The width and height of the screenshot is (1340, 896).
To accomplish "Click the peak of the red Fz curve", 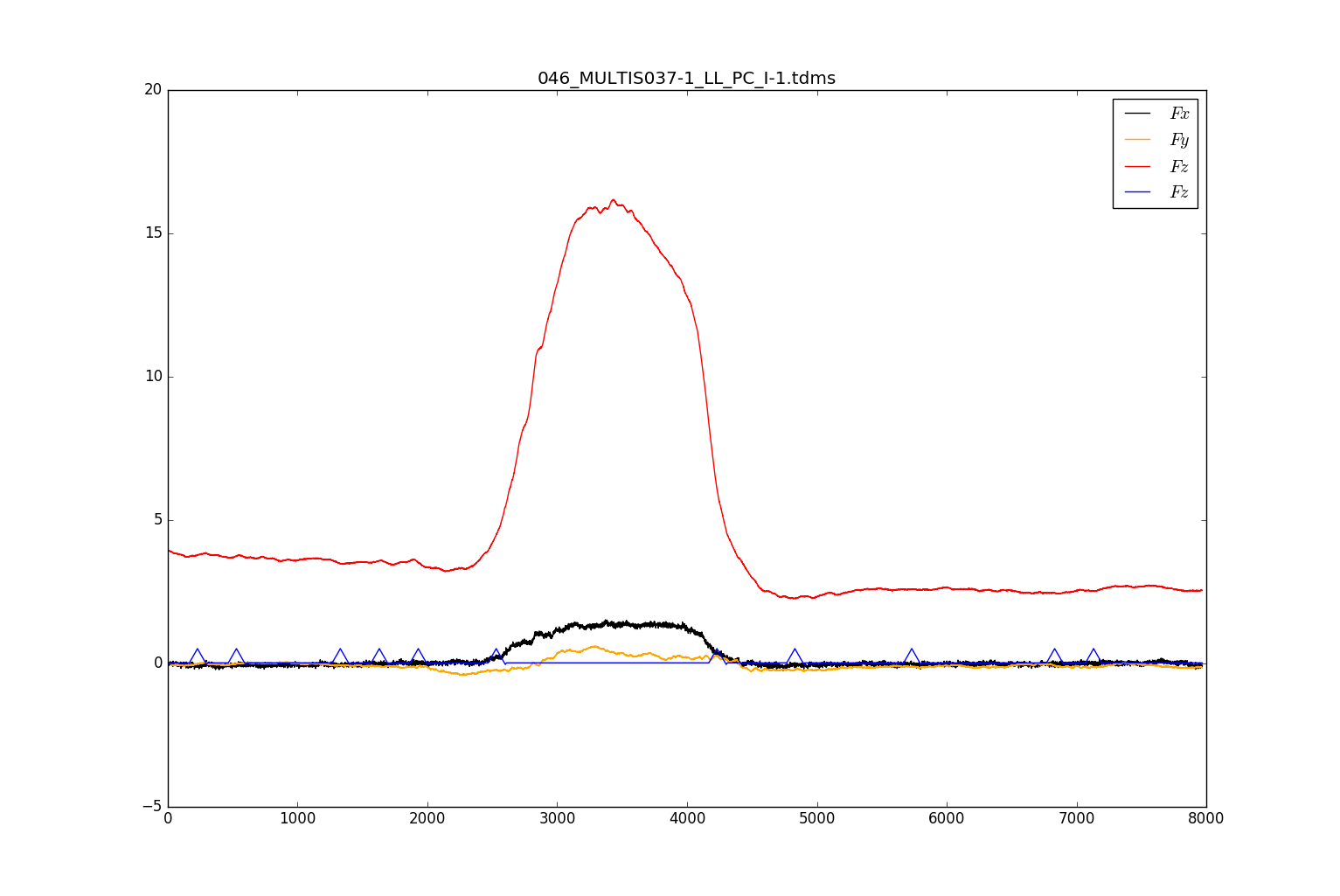I will click(x=613, y=200).
